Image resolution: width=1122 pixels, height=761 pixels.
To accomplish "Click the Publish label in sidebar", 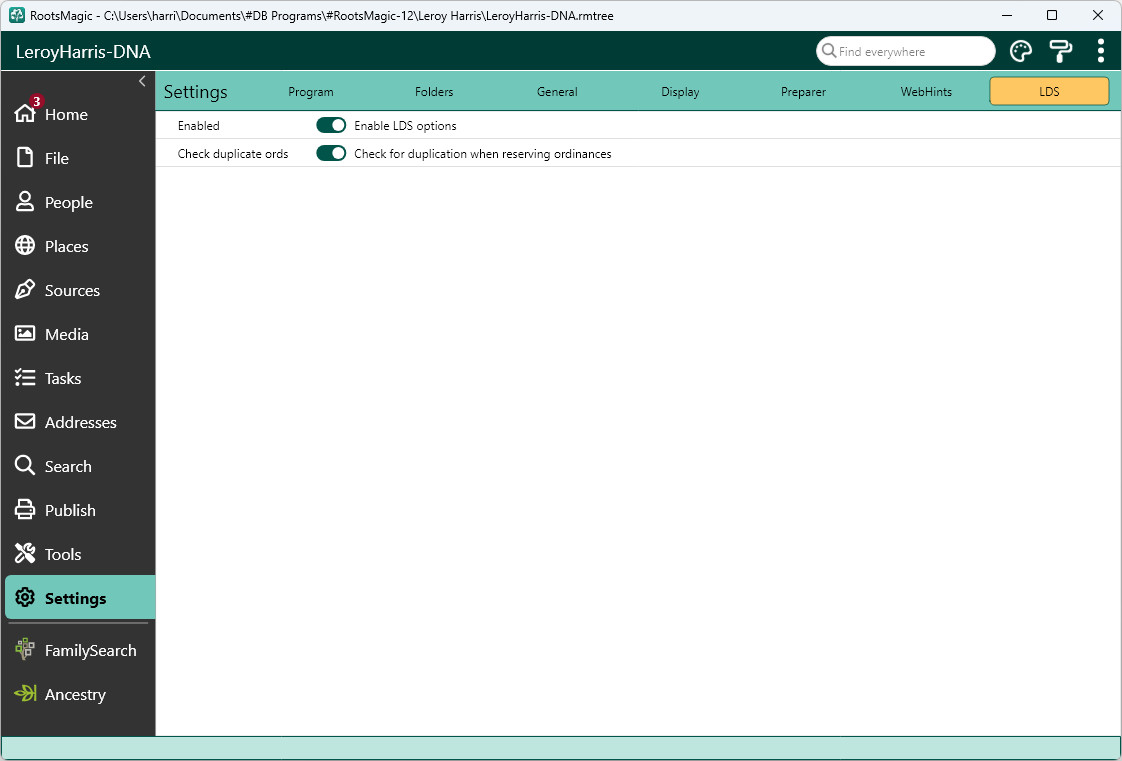I will click(70, 510).
